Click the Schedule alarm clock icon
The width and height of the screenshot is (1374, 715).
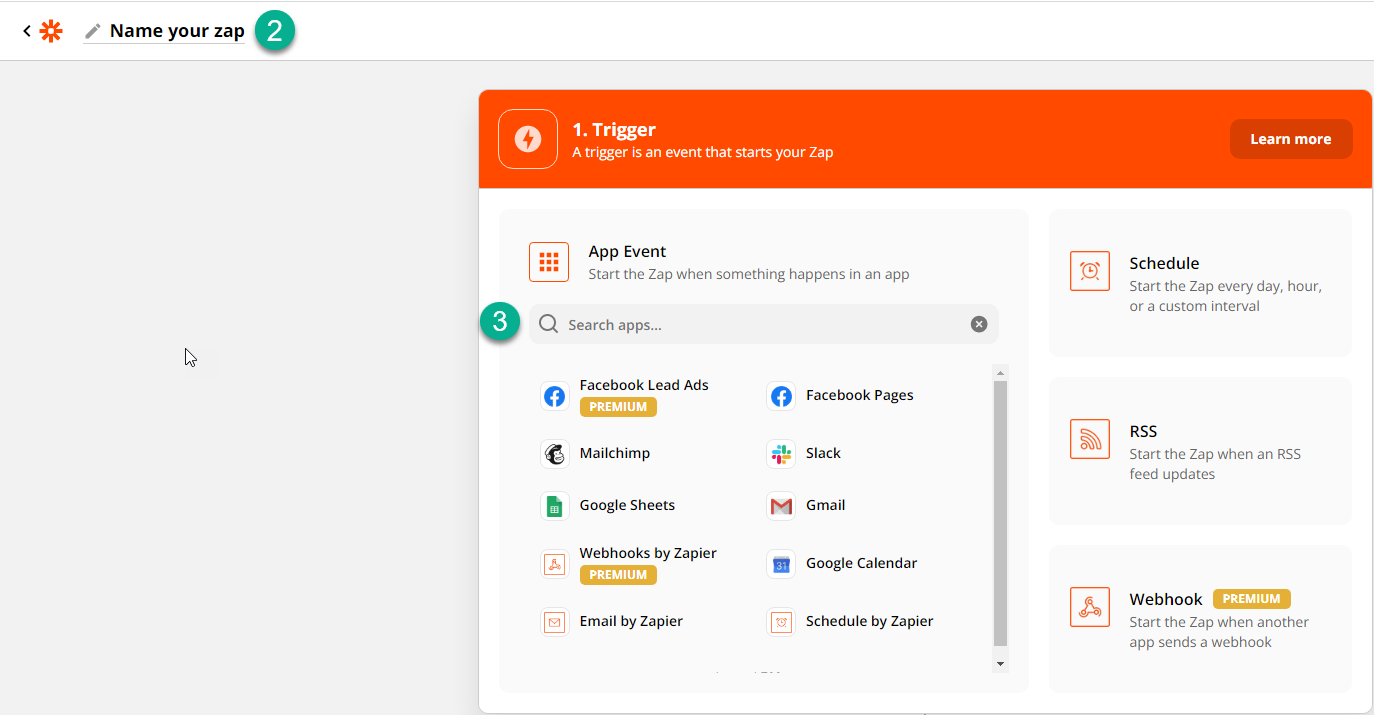[x=1090, y=271]
